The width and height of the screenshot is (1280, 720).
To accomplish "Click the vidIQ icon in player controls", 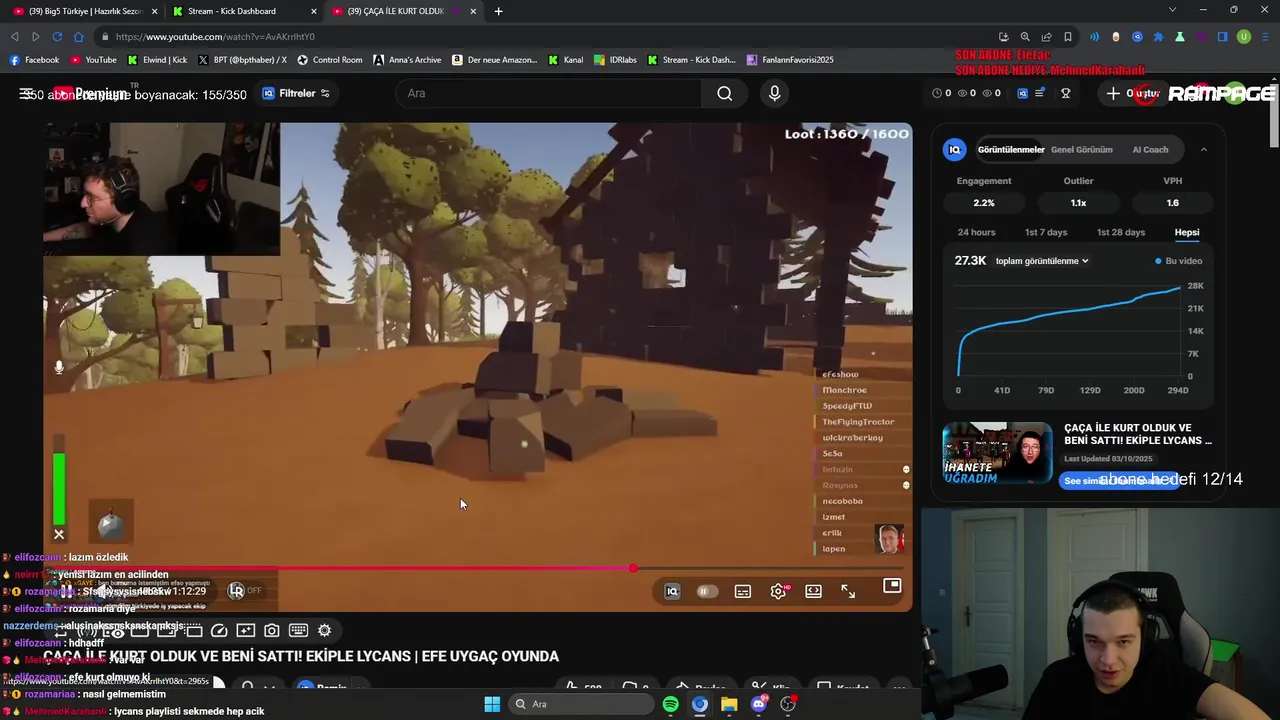I will coord(672,591).
